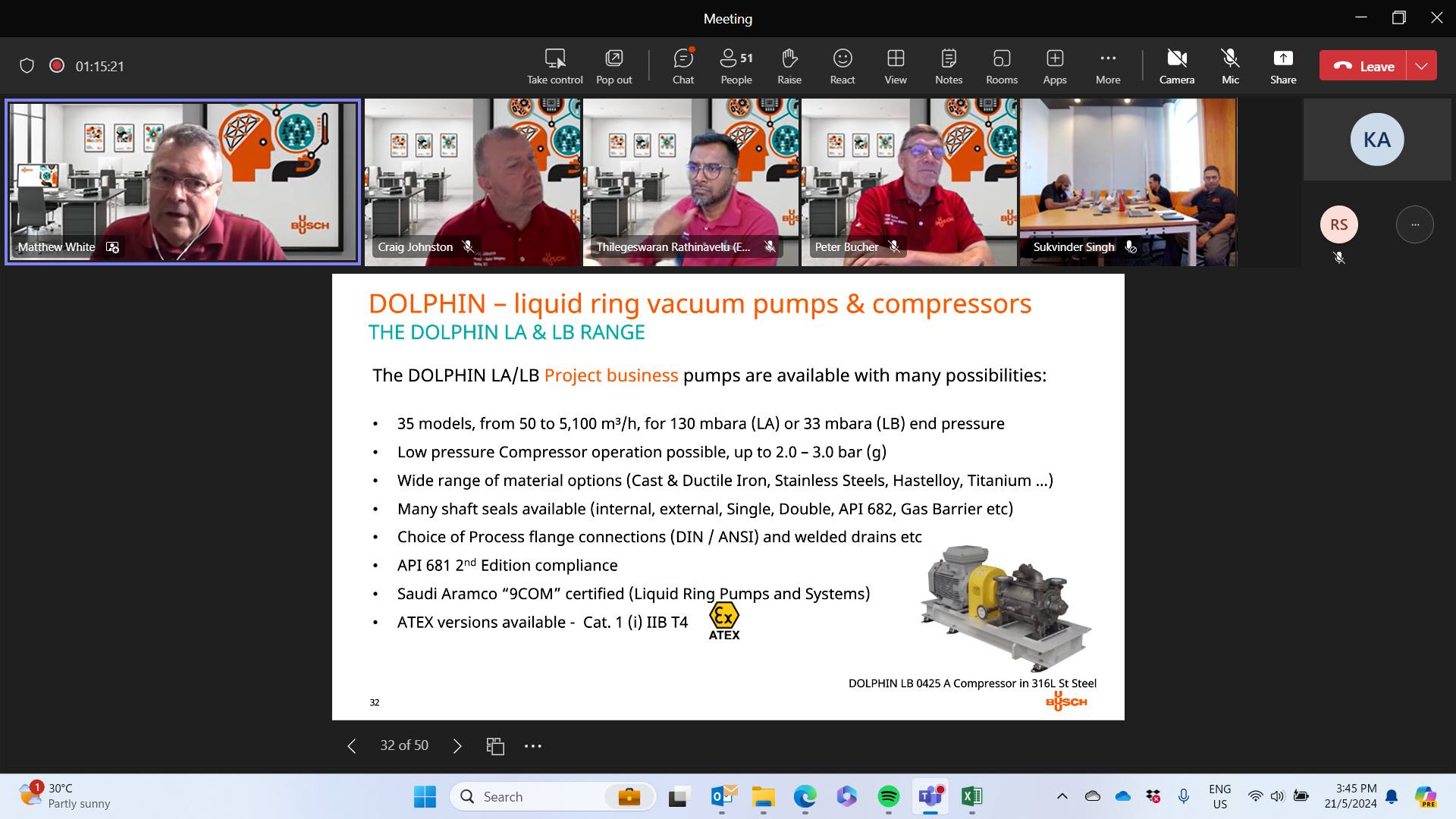The image size is (1456, 819).
Task: Click the recording indicator icon
Action: (56, 66)
